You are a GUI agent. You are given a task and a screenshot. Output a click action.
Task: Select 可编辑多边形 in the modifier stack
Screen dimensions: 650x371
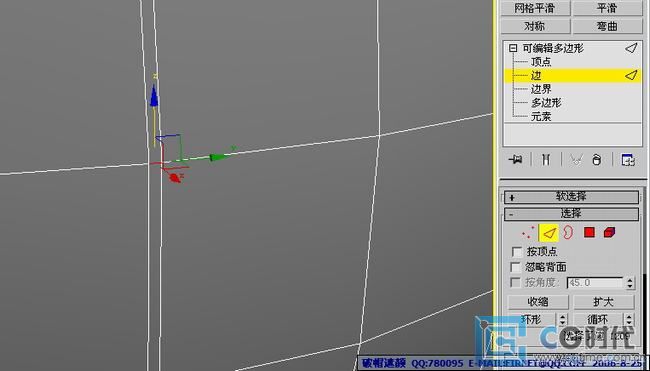click(553, 48)
